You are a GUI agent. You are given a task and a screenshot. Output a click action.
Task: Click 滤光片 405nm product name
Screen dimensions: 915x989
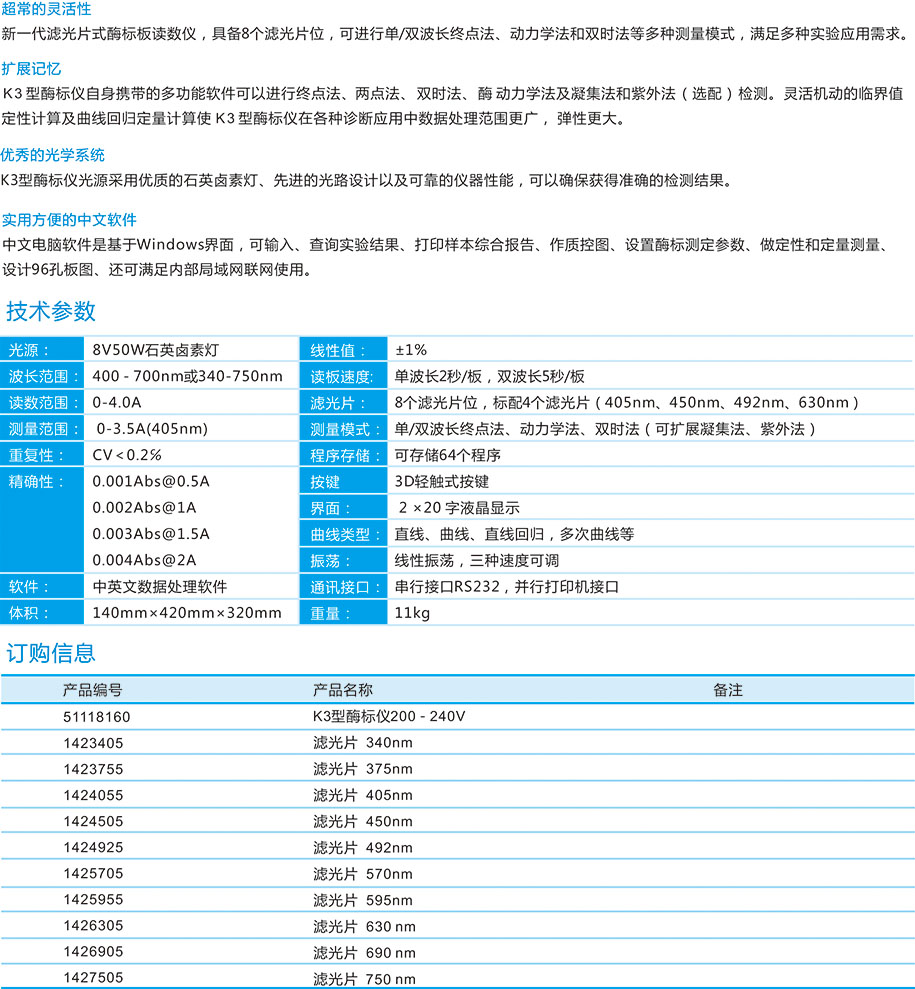(363, 795)
